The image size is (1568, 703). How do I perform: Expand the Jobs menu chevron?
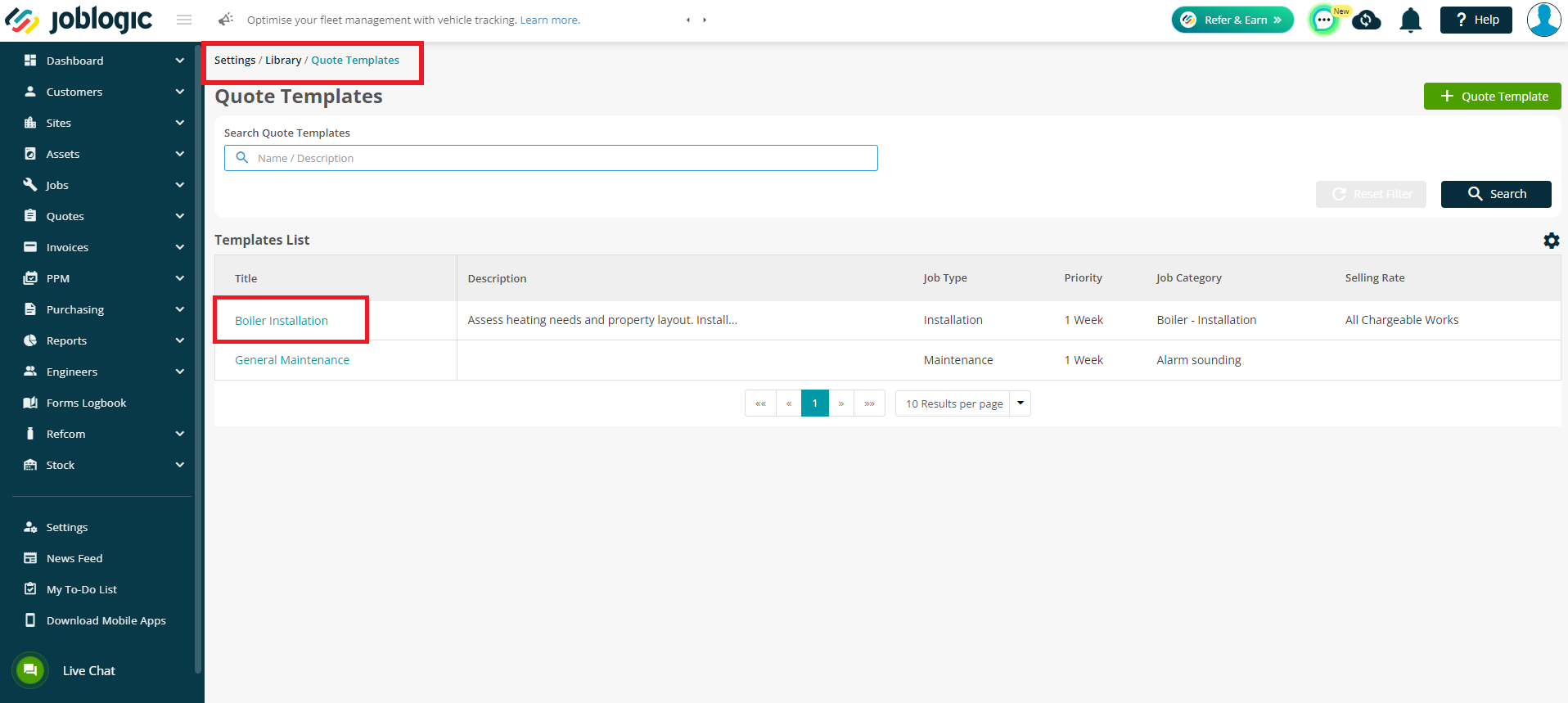point(180,185)
